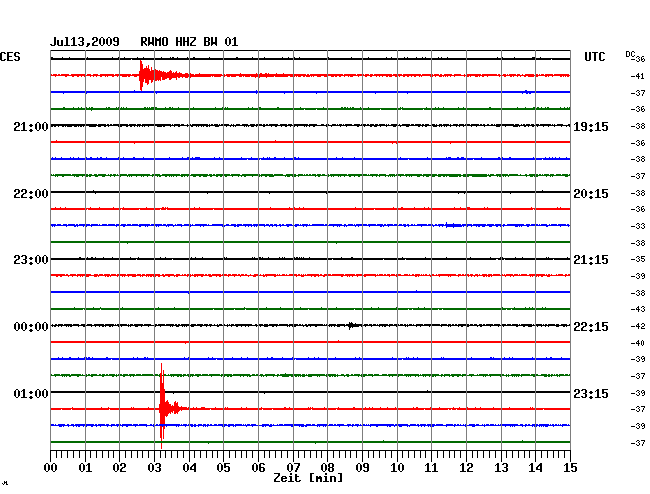
Task: Click the DC offset value -33
Action: [x=638, y=226]
